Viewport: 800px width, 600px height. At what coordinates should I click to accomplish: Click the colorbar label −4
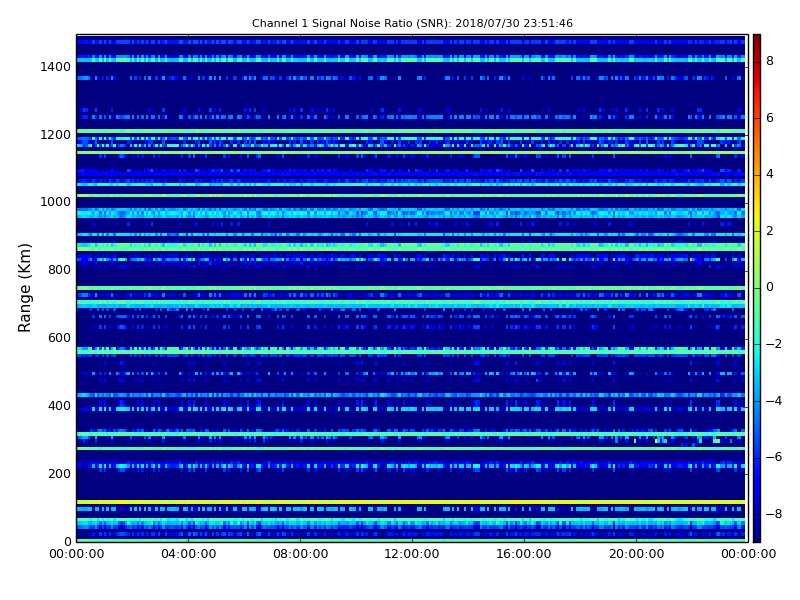pos(774,401)
